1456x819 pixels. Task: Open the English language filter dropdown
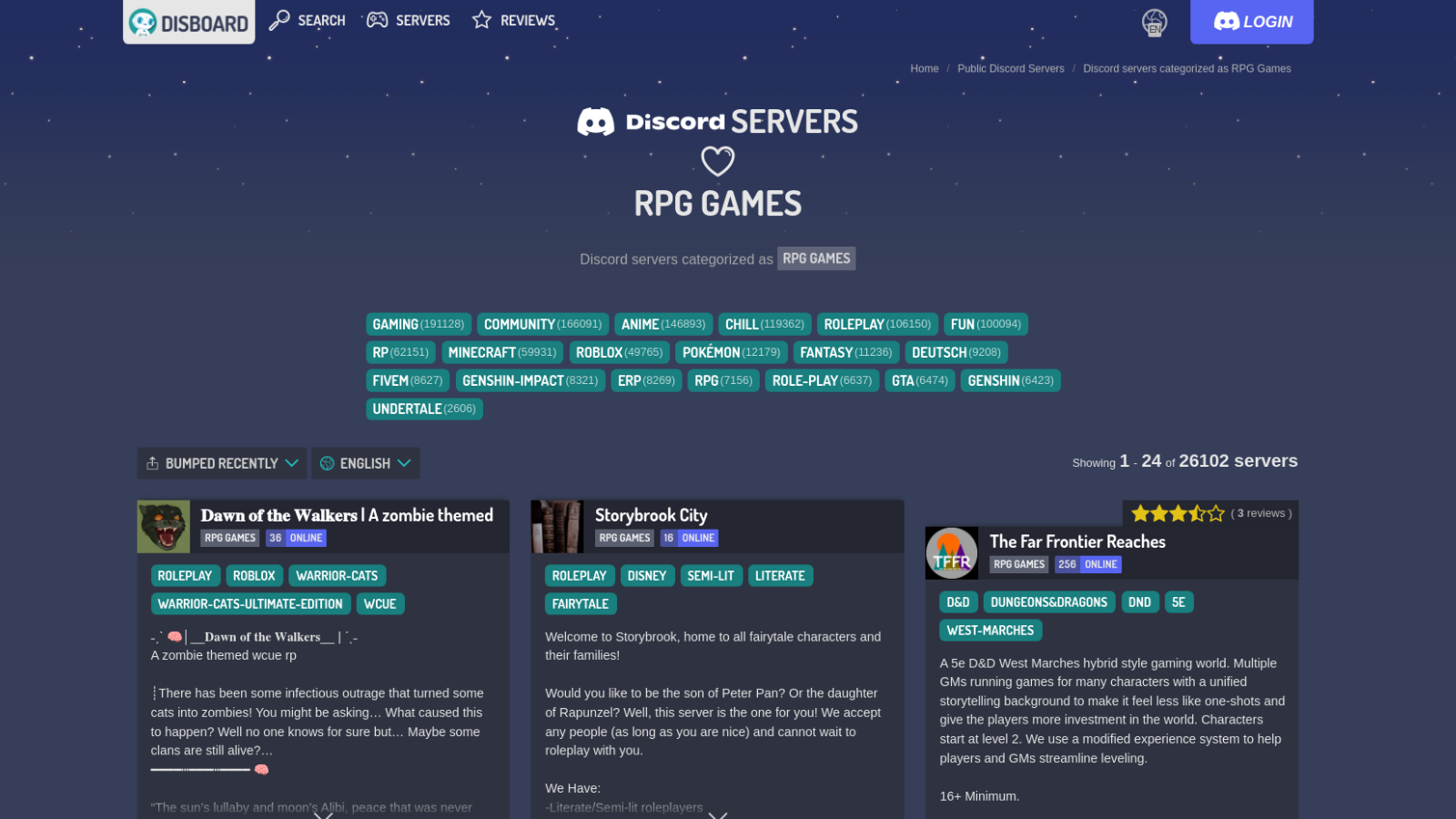point(365,462)
